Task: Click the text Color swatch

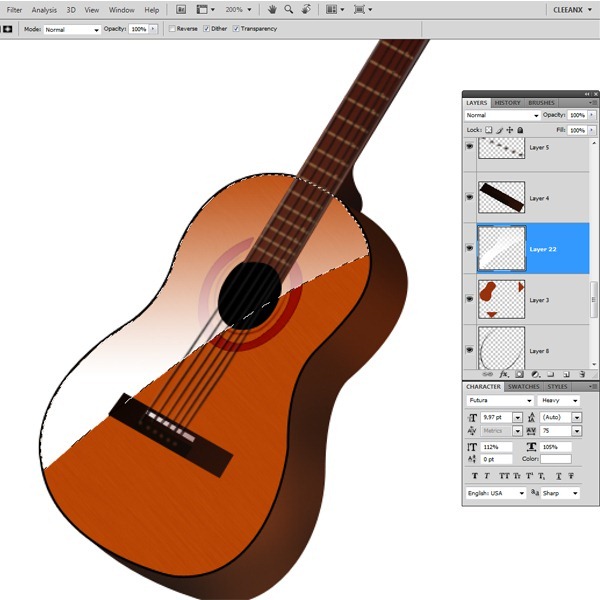Action: [556, 459]
